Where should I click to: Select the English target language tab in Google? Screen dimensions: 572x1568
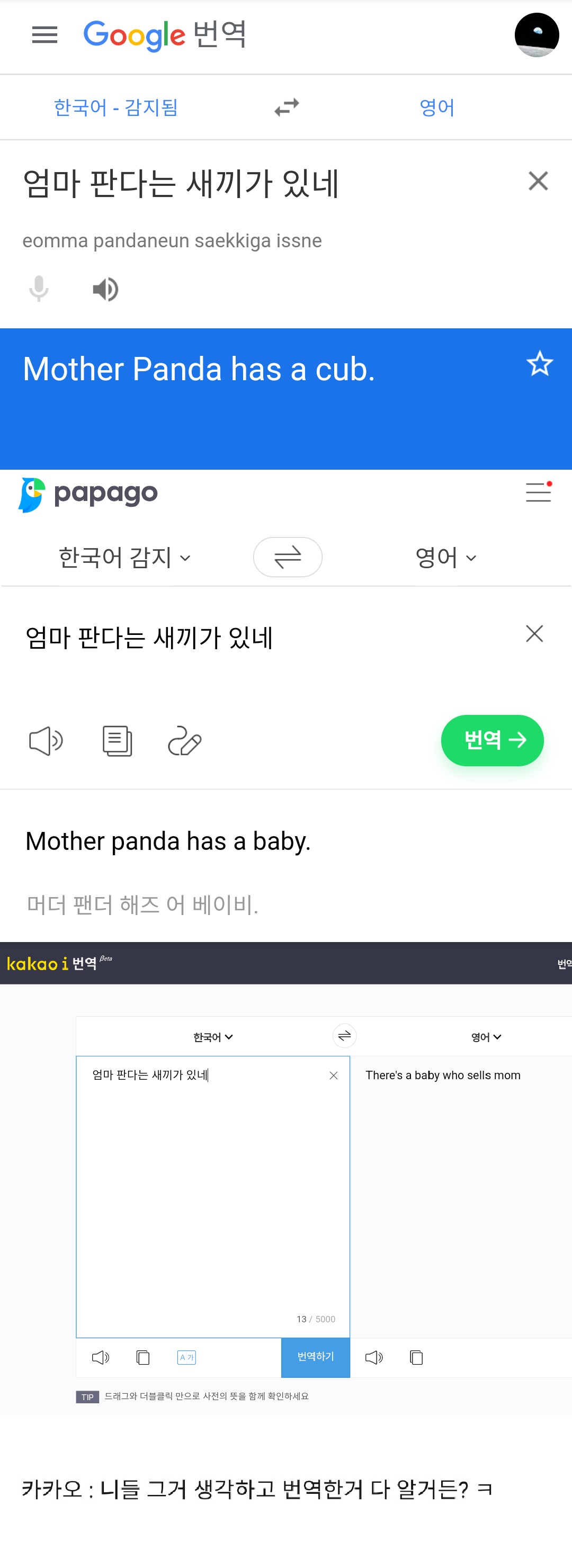[436, 107]
